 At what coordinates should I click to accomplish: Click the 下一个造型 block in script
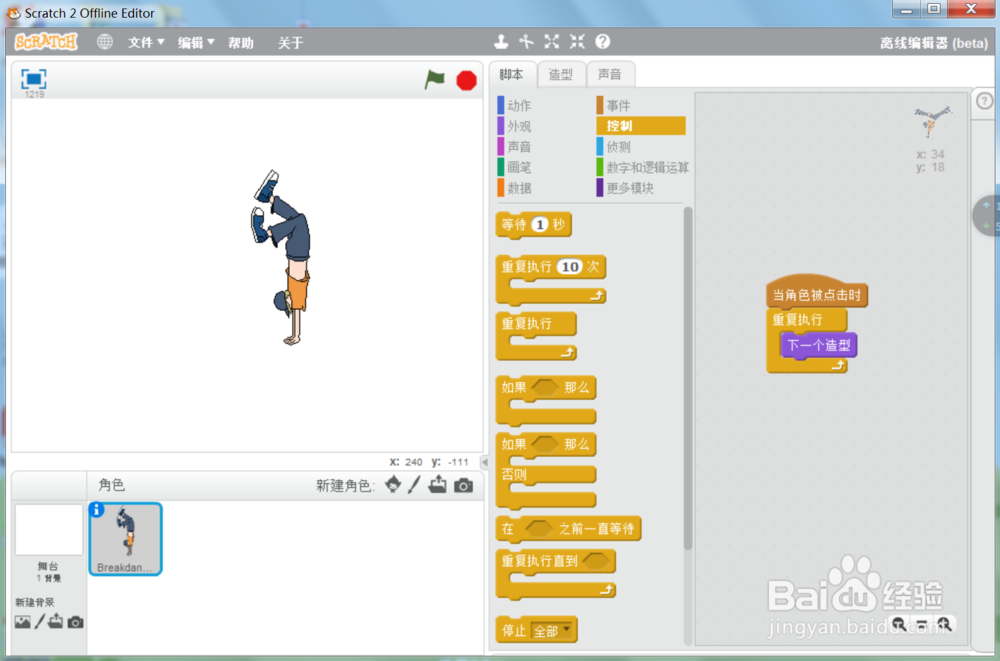pos(819,345)
